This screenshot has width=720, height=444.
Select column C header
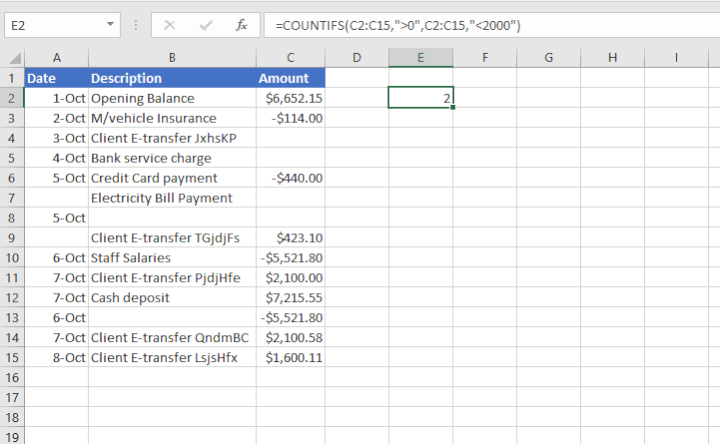[289, 58]
